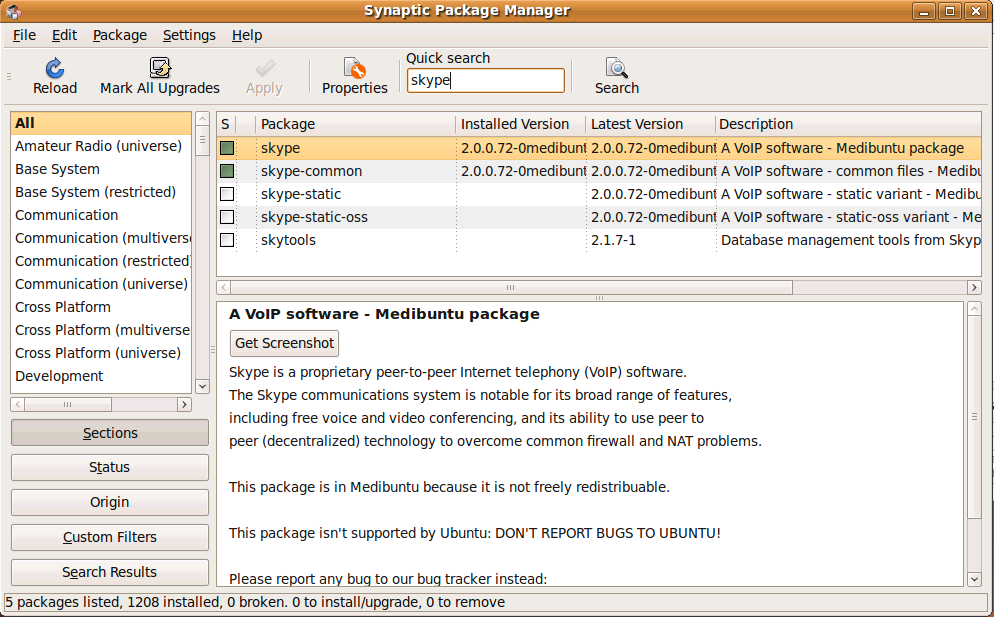Open the Edit menu
The height and width of the screenshot is (617, 994).
coord(64,36)
